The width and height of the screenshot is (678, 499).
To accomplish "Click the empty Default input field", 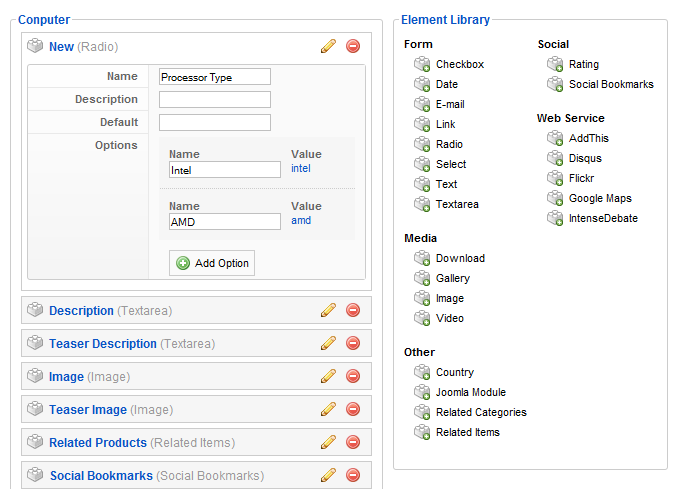I will pyautogui.click(x=215, y=122).
